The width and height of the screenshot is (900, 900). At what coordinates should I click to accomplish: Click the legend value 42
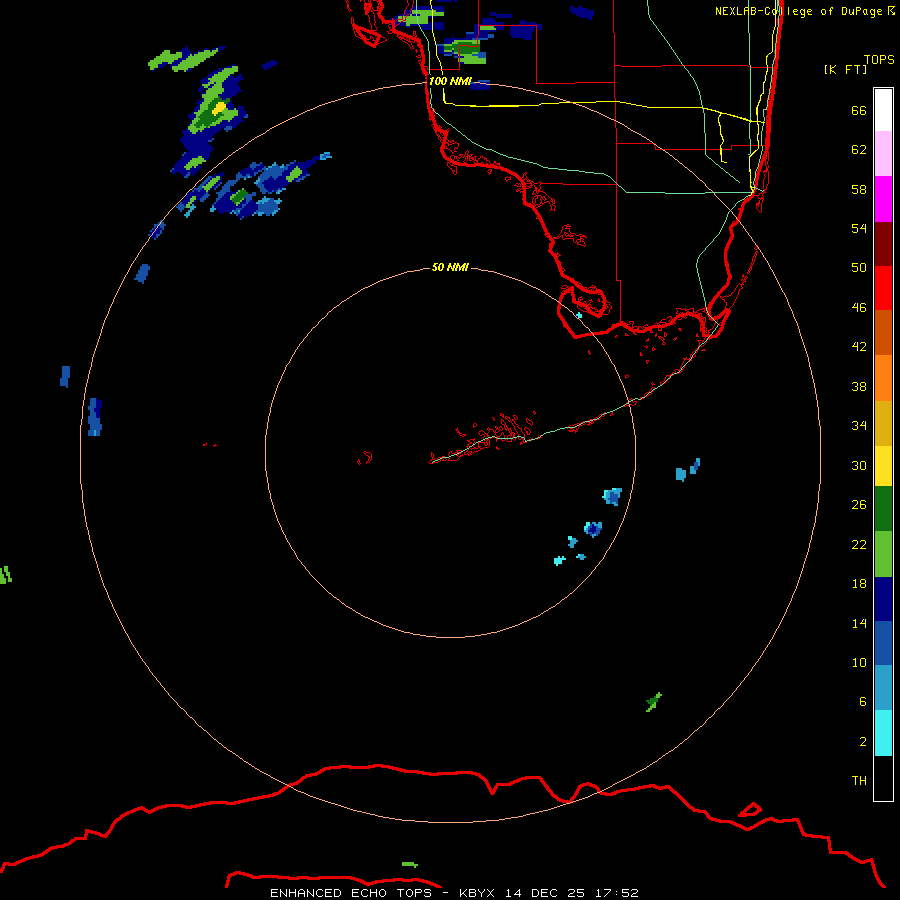point(859,347)
